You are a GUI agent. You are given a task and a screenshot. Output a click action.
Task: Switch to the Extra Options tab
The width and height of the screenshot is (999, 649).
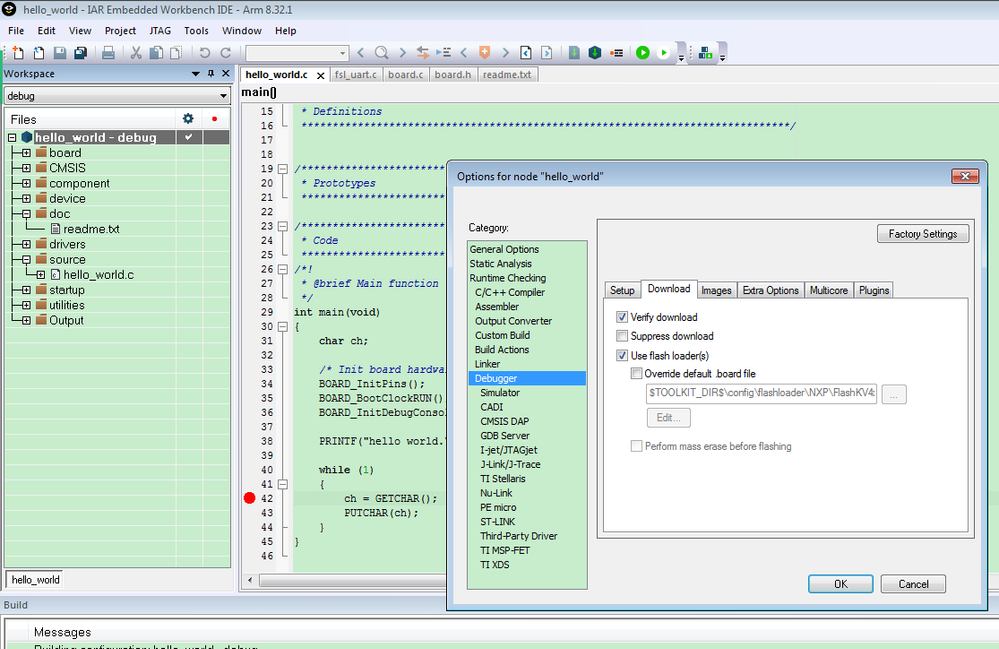(770, 290)
